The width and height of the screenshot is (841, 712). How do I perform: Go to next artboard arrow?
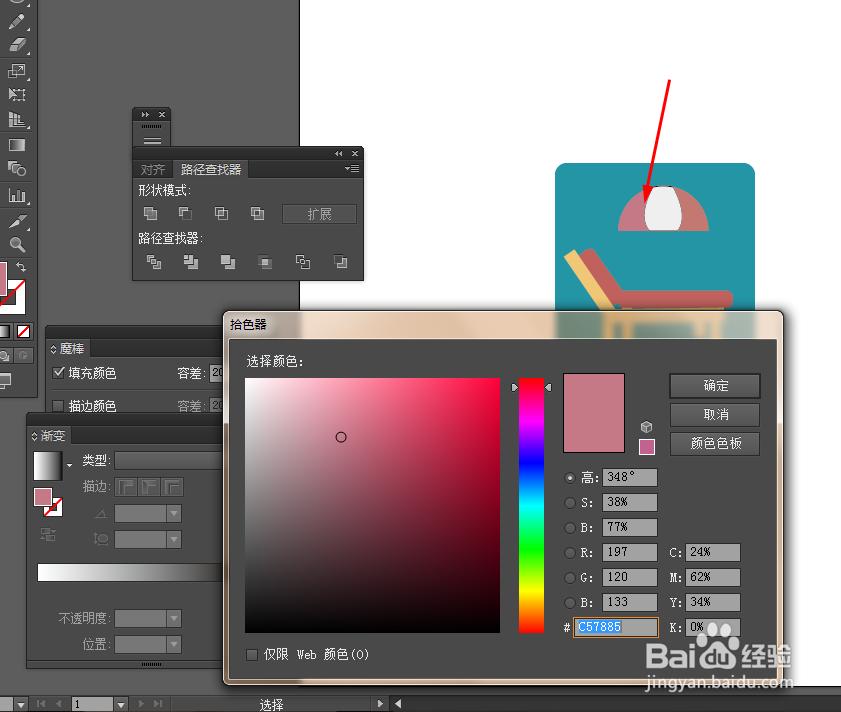pyautogui.click(x=141, y=703)
